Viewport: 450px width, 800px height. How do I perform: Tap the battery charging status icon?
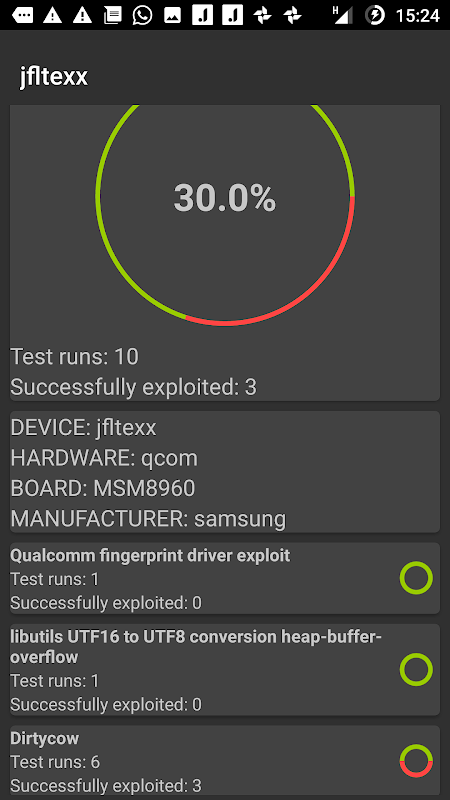[x=375, y=16]
